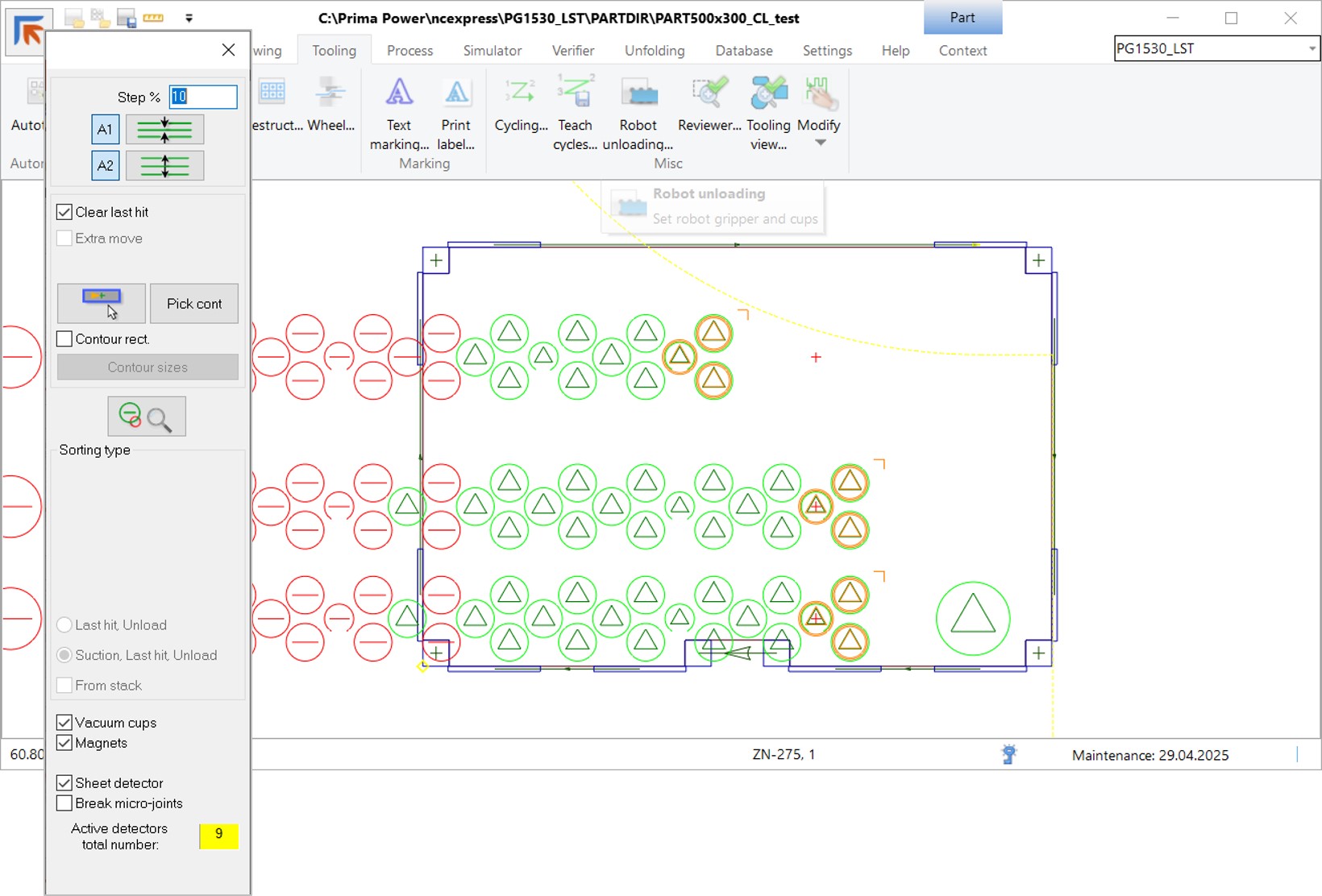
Task: Disable the Vacuum cups option
Action: click(x=64, y=723)
